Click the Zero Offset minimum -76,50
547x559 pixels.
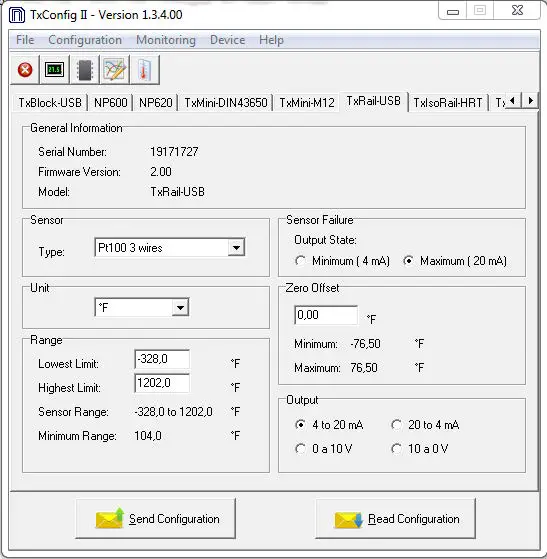pyautogui.click(x=365, y=344)
